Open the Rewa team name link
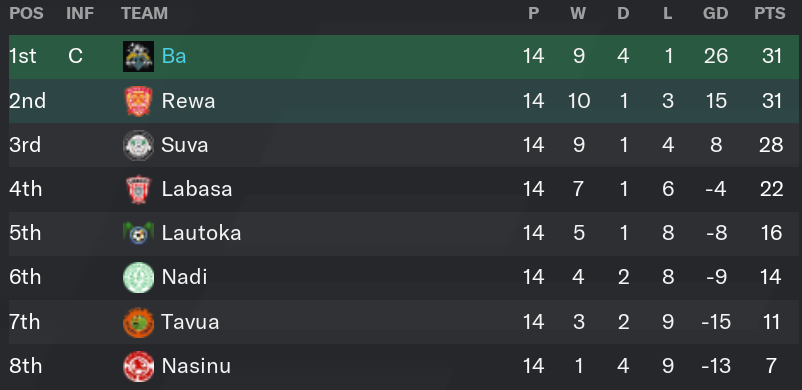Screen dimensions: 802x390 [x=188, y=101]
